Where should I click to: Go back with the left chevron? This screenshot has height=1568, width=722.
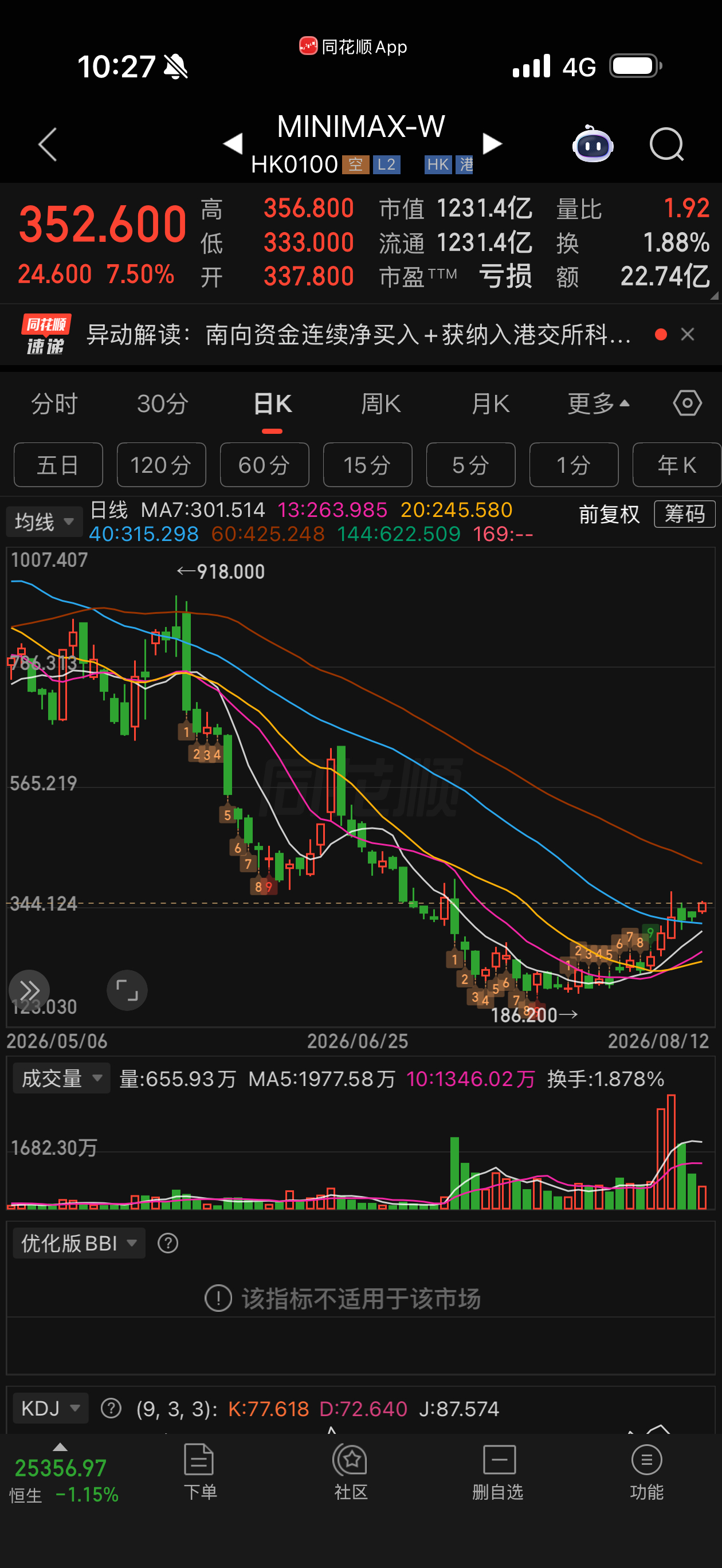(48, 144)
